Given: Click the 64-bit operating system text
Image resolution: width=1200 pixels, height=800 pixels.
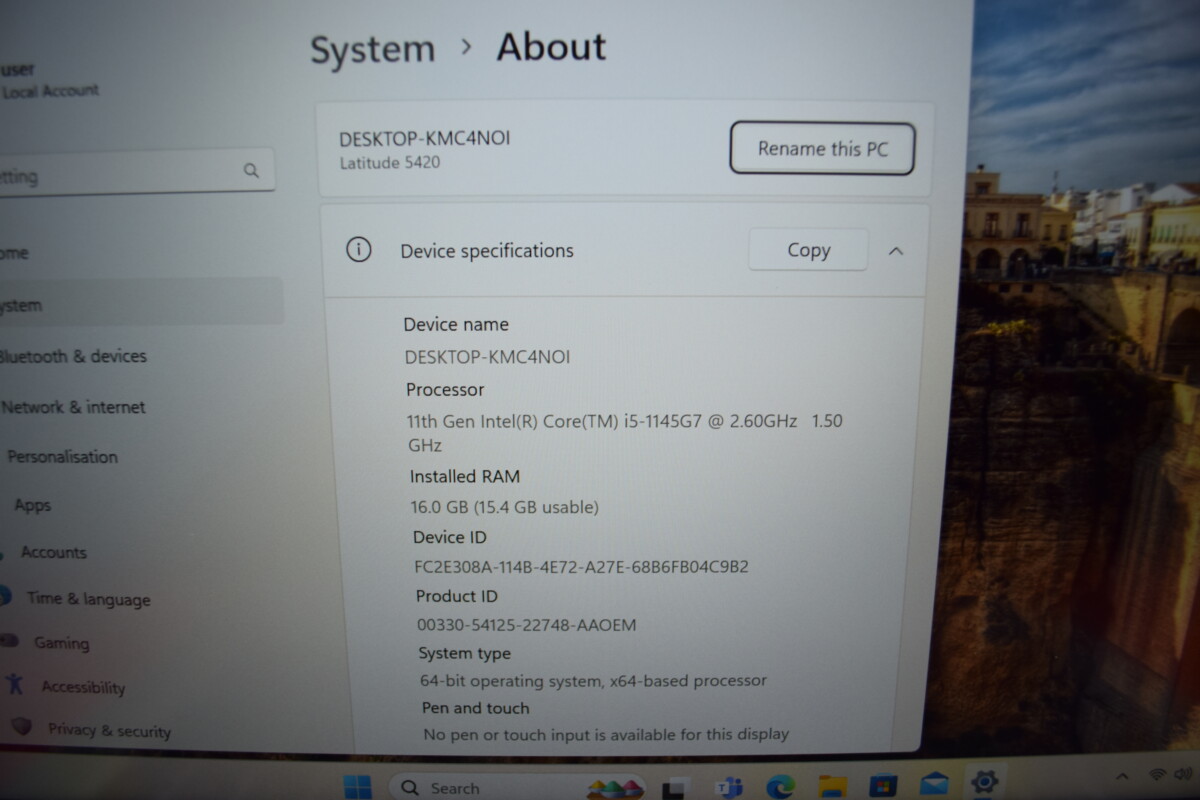Looking at the screenshot, I should pos(593,681).
